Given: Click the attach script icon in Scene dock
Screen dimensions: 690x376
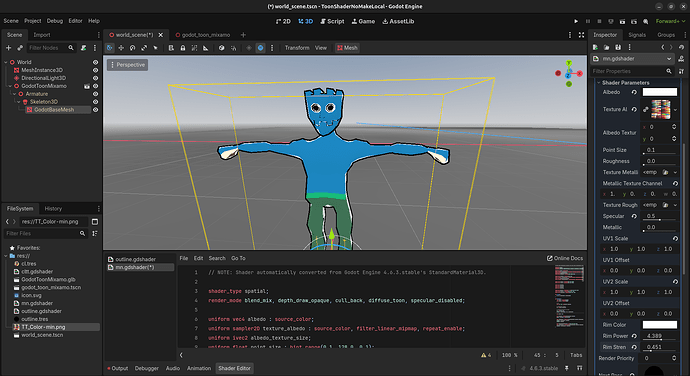Looking at the screenshot, I should (83, 48).
